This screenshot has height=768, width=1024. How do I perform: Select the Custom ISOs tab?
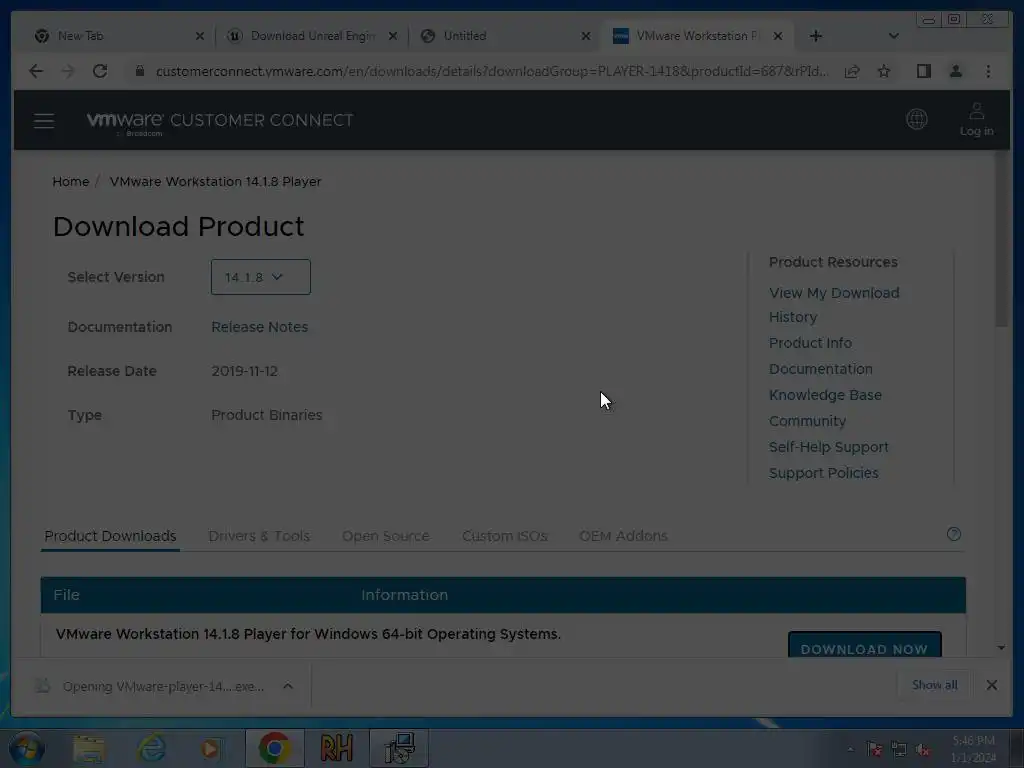click(504, 536)
